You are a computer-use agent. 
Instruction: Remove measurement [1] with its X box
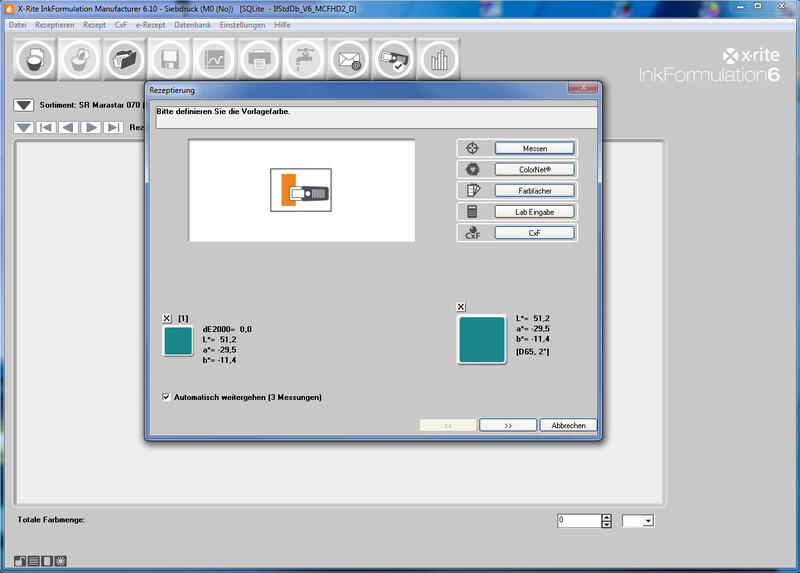click(167, 318)
